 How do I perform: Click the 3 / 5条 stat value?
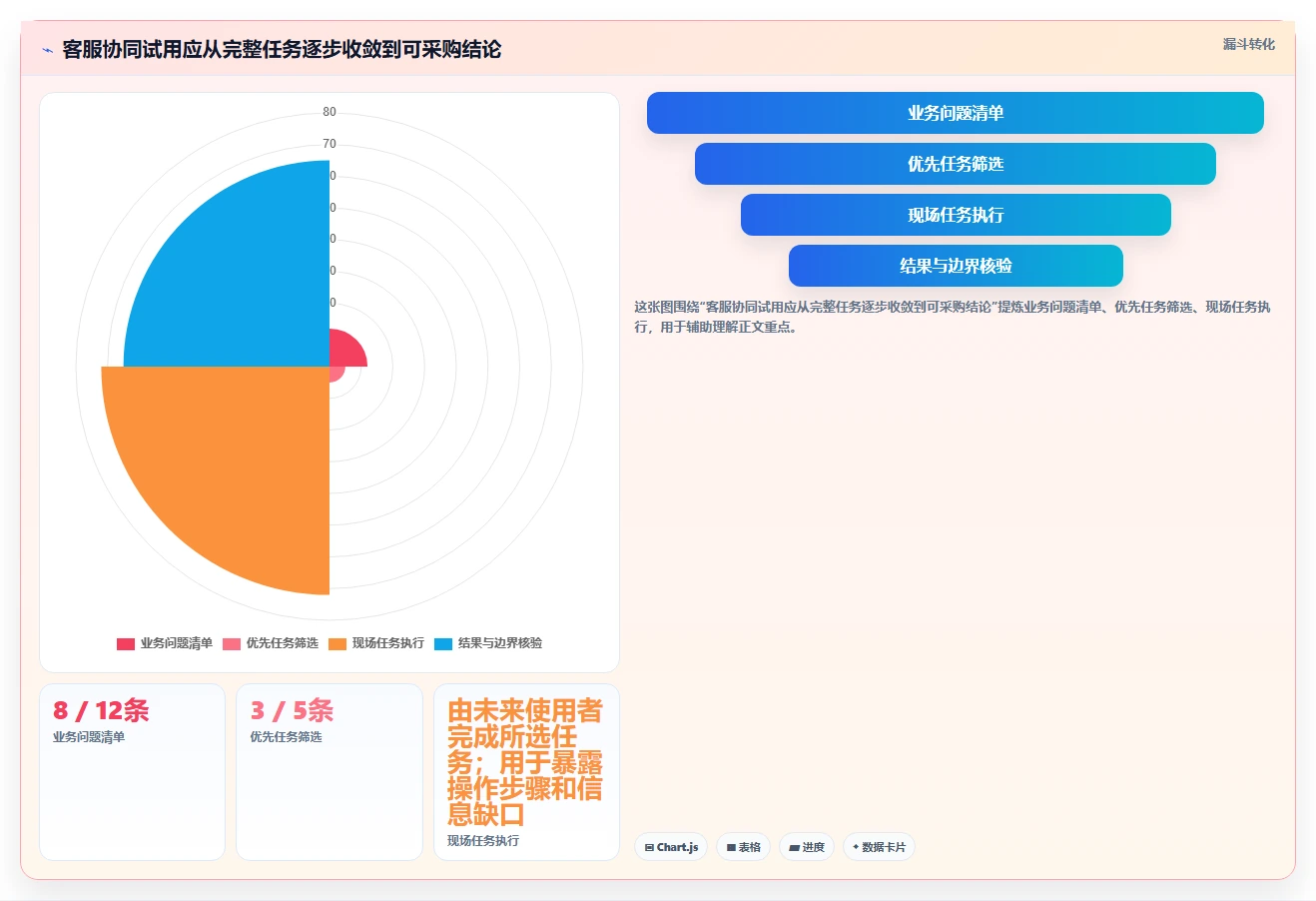pos(292,710)
